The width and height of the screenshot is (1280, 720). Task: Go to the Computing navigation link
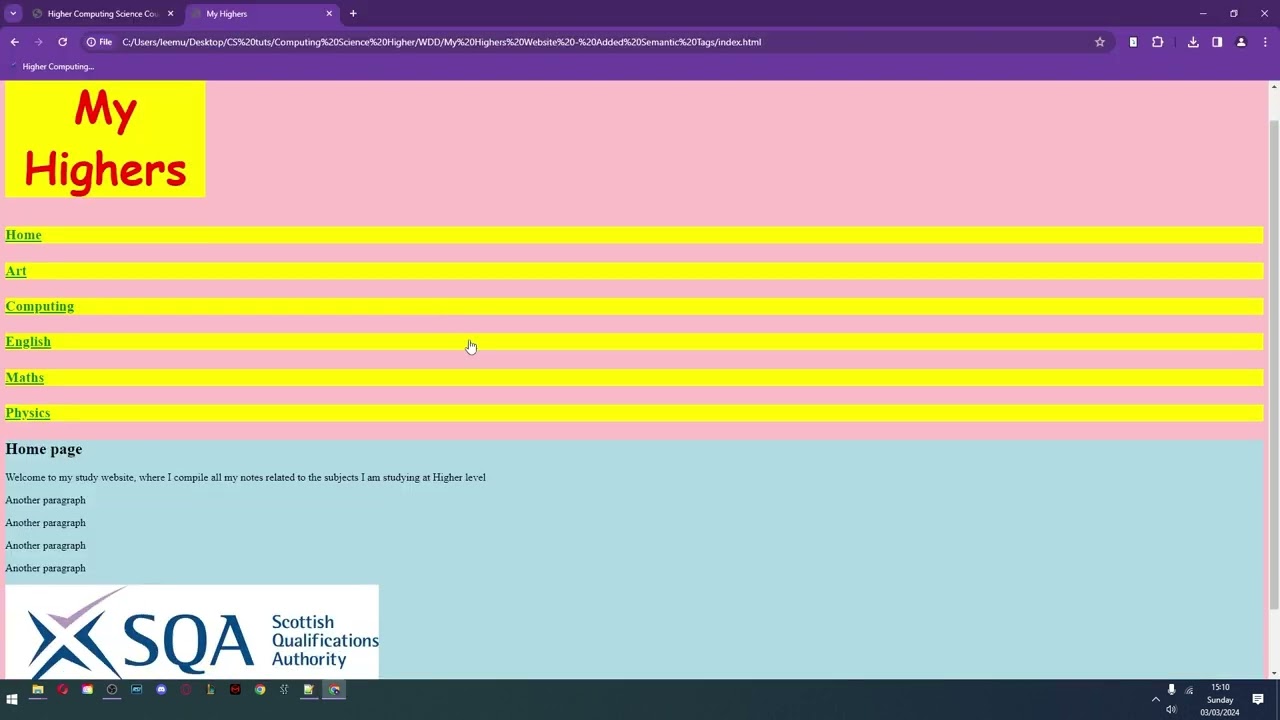(x=40, y=306)
